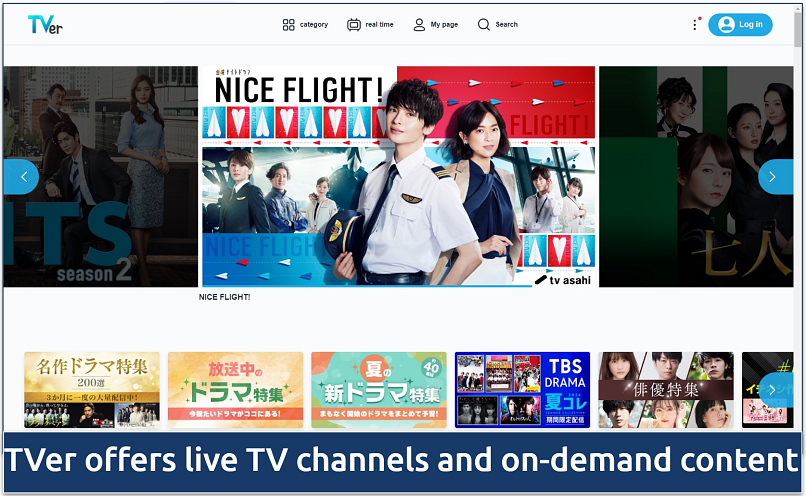The height and width of the screenshot is (496, 806).
Task: Open the category menu label
Action: (314, 25)
